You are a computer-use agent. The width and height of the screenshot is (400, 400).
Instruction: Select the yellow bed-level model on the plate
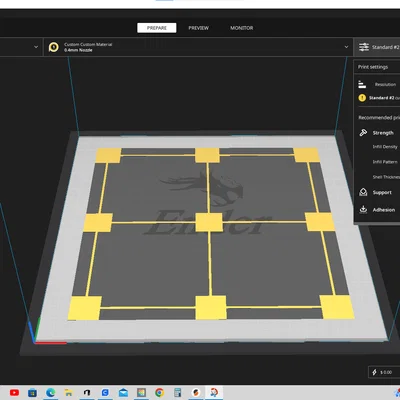pyautogui.click(x=209, y=222)
